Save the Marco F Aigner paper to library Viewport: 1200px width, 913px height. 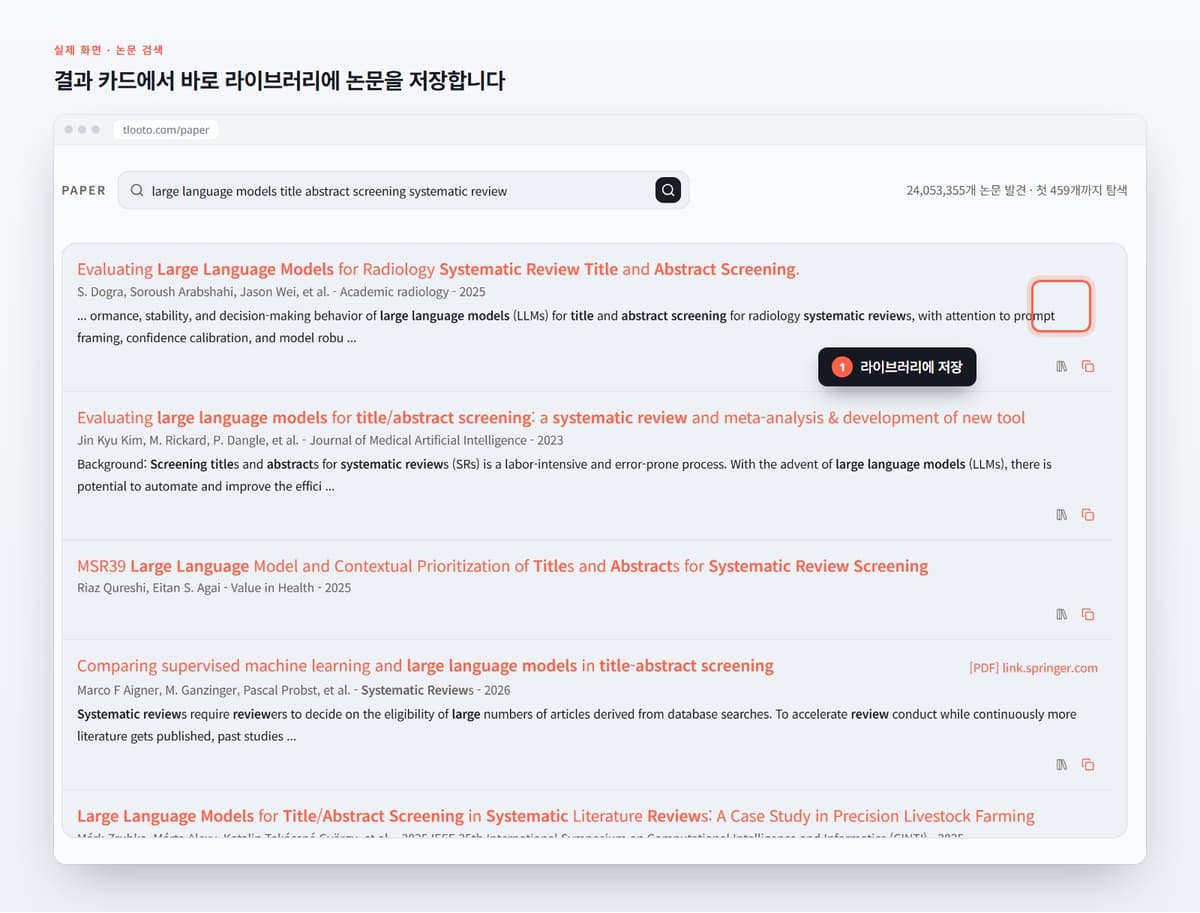coord(1062,764)
